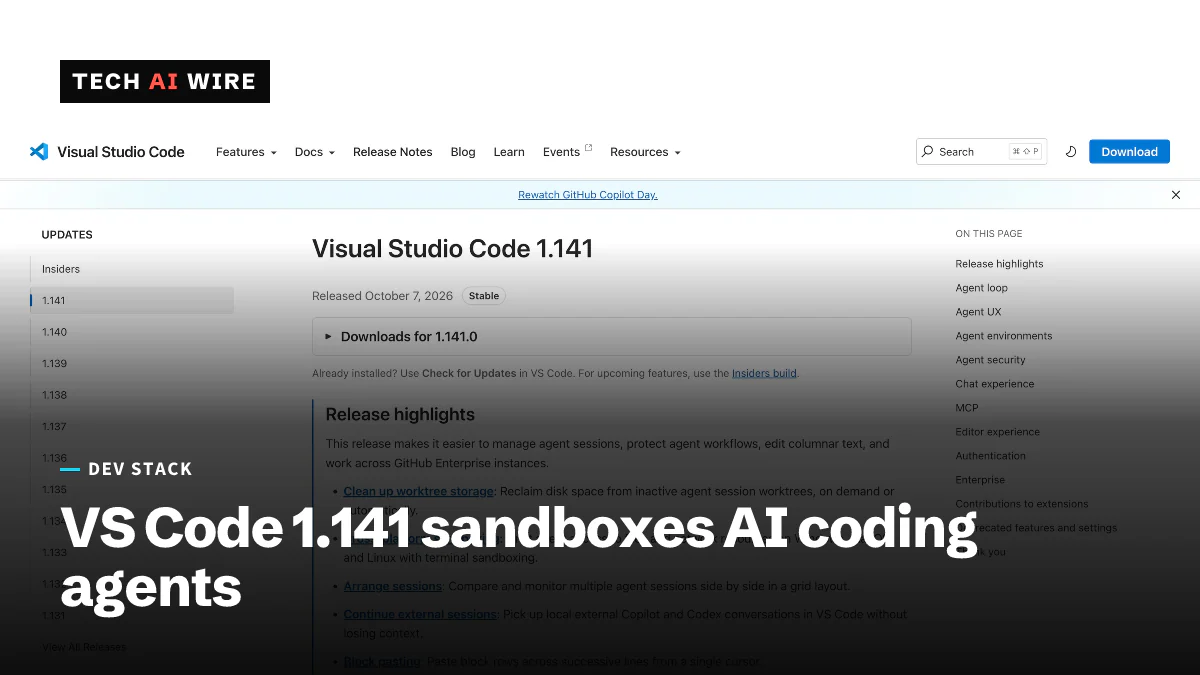
Task: Dismiss the Copilot Day banner
Action: coord(1176,195)
